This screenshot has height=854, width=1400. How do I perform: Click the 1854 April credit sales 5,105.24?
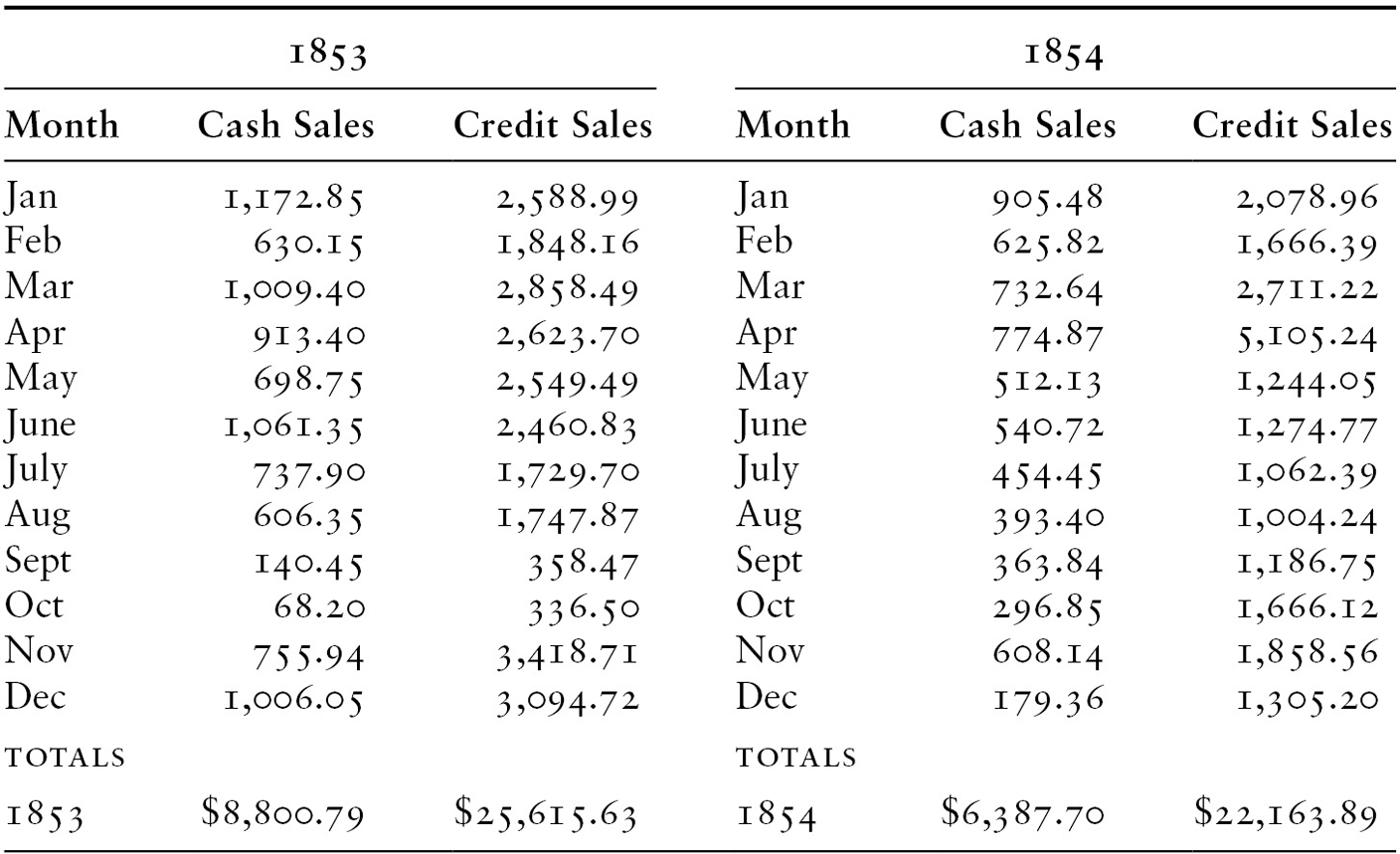[1307, 335]
